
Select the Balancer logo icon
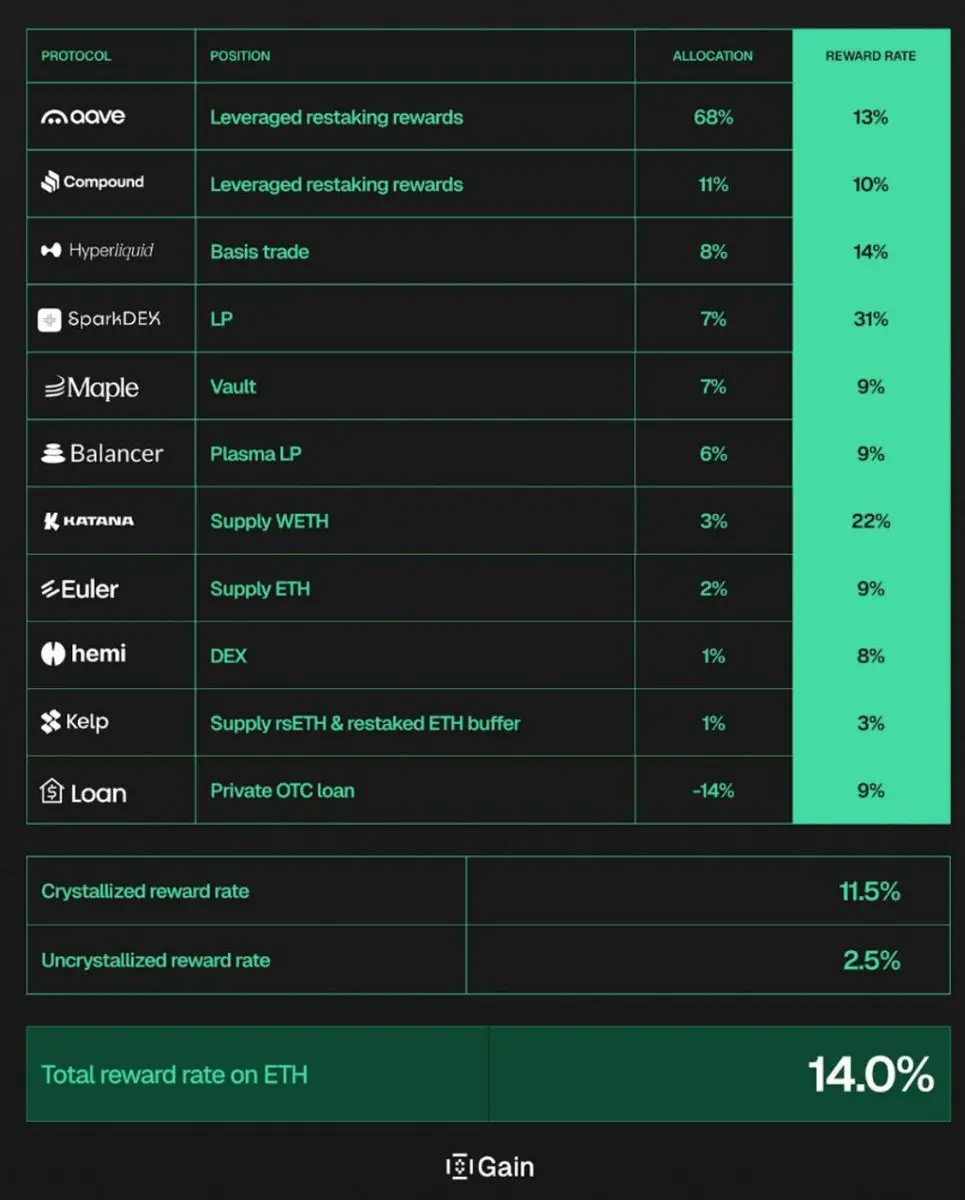[53, 453]
